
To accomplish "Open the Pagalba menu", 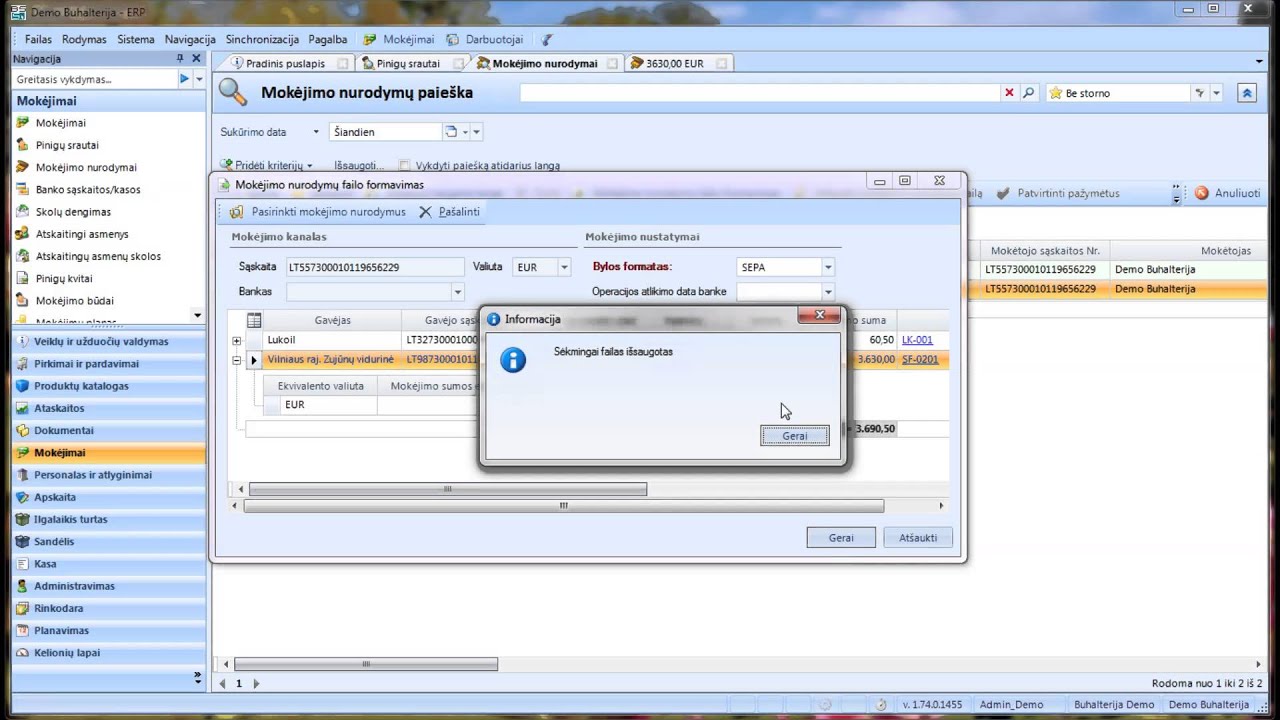I will point(328,39).
